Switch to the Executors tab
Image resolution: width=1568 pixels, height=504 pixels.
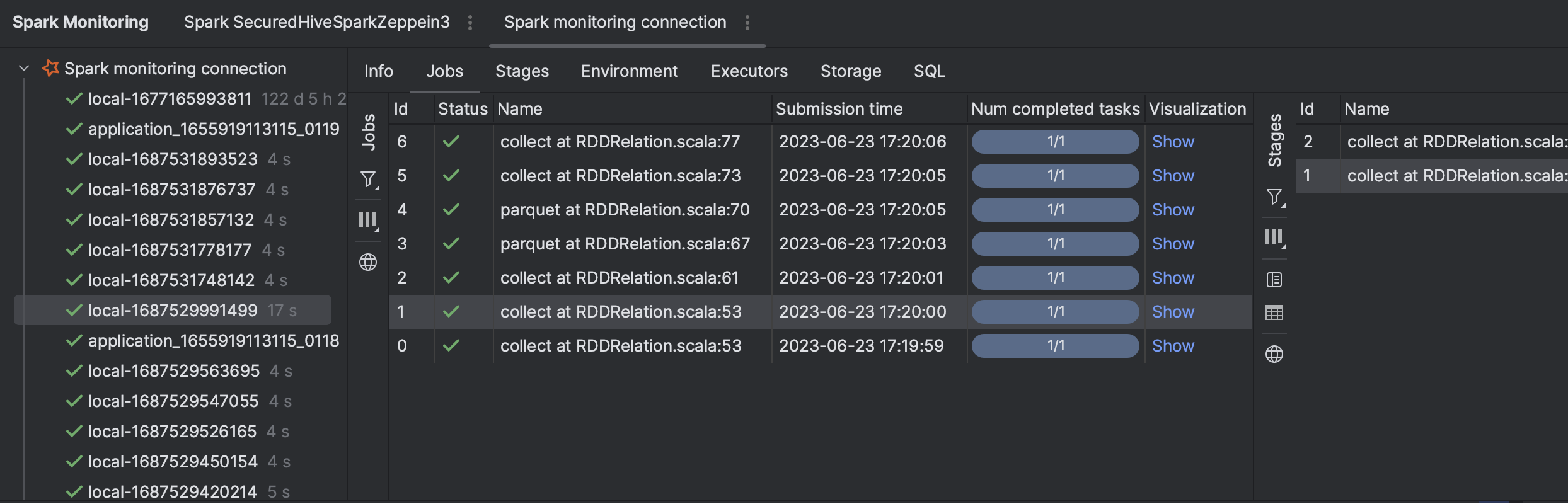[x=749, y=71]
